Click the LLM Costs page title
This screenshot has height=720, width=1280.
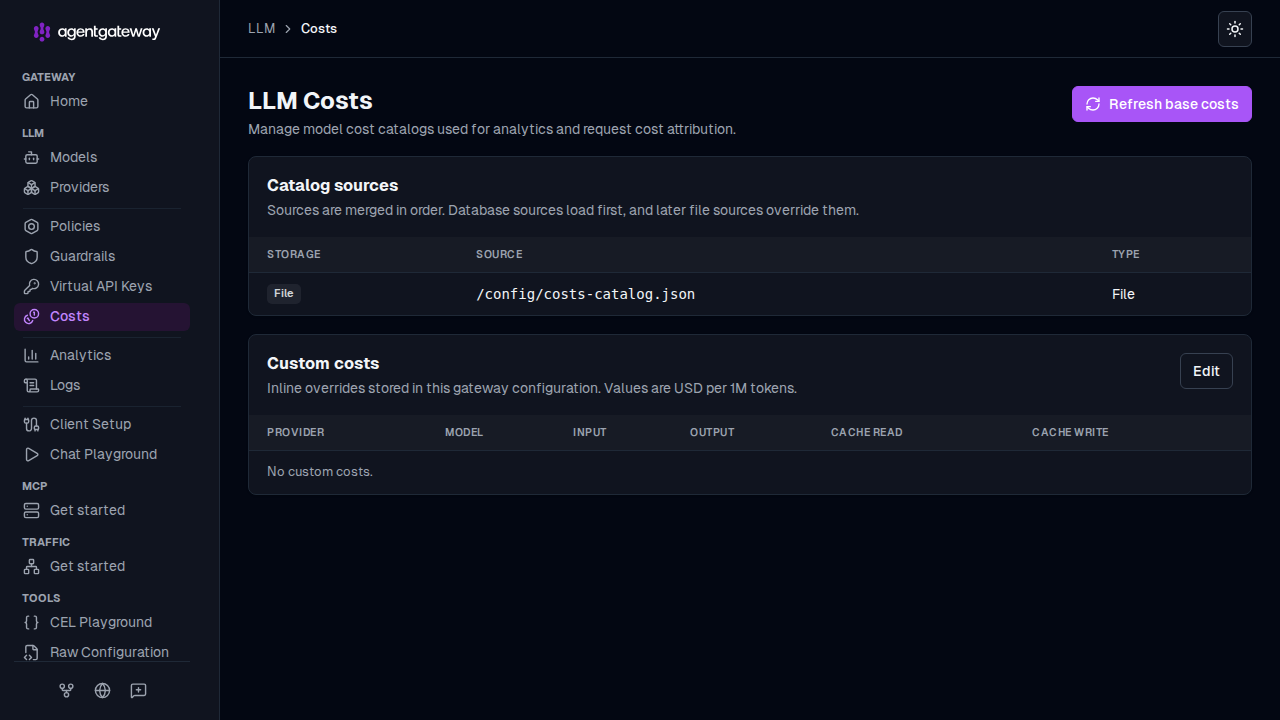[310, 101]
